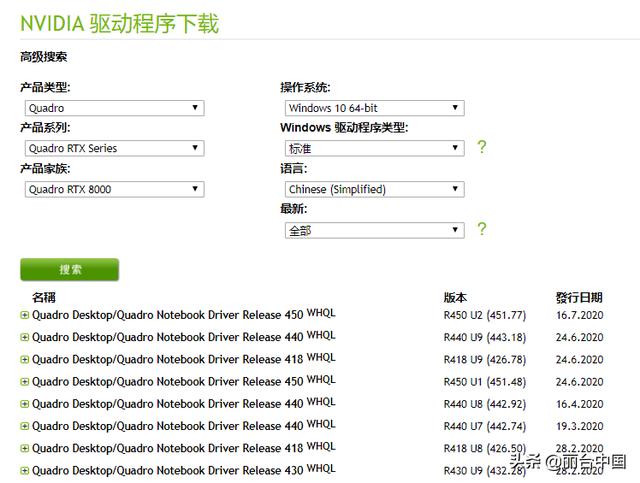Click the release date 19.3.2020
The width and height of the screenshot is (640, 483).
580,426
